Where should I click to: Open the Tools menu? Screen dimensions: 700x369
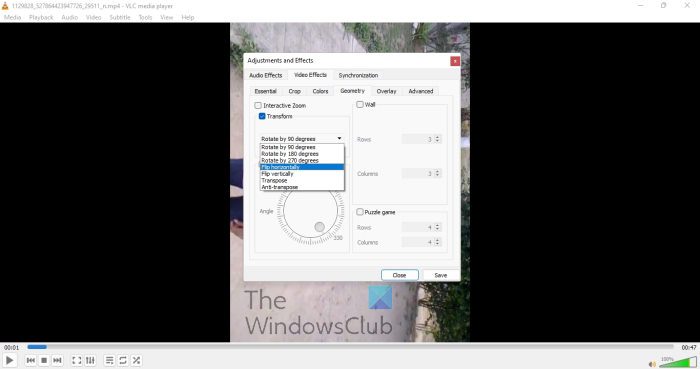(x=145, y=17)
